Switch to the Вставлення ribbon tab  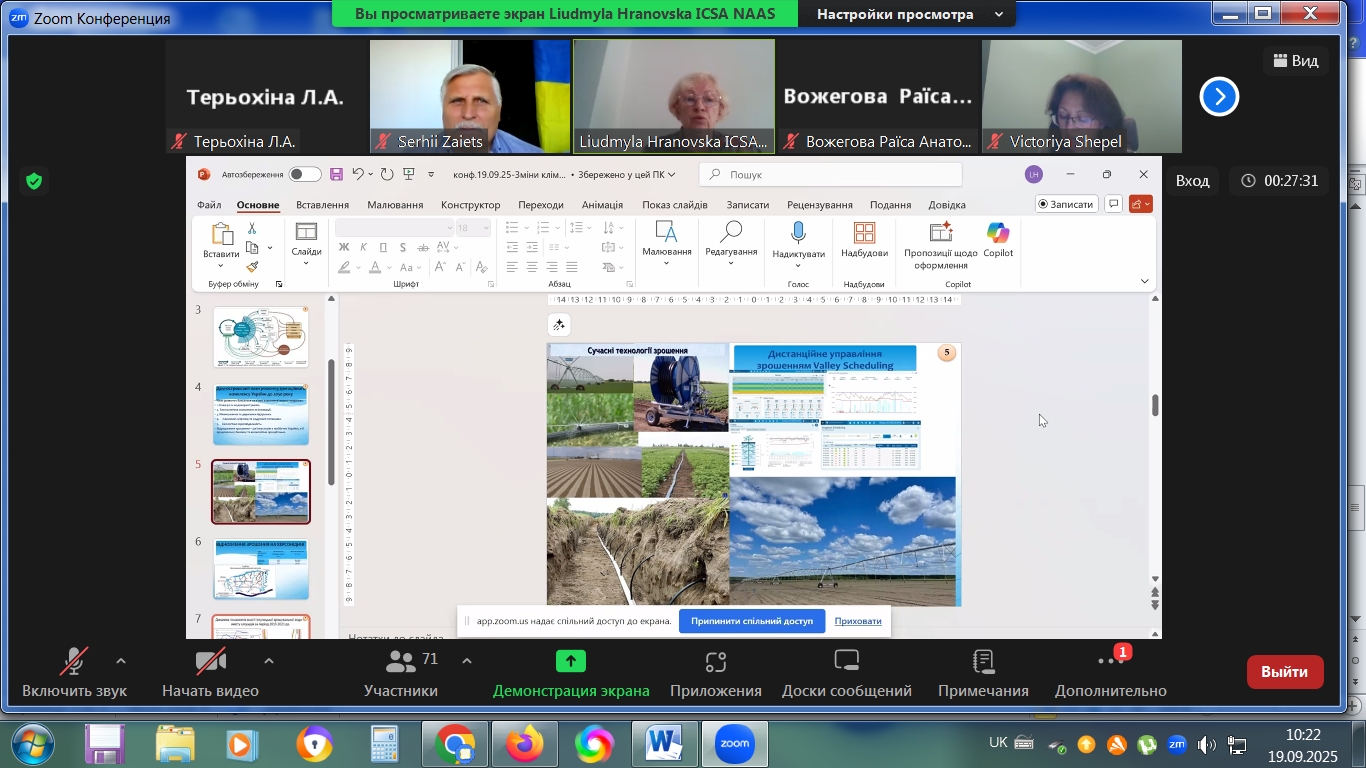coord(323,205)
